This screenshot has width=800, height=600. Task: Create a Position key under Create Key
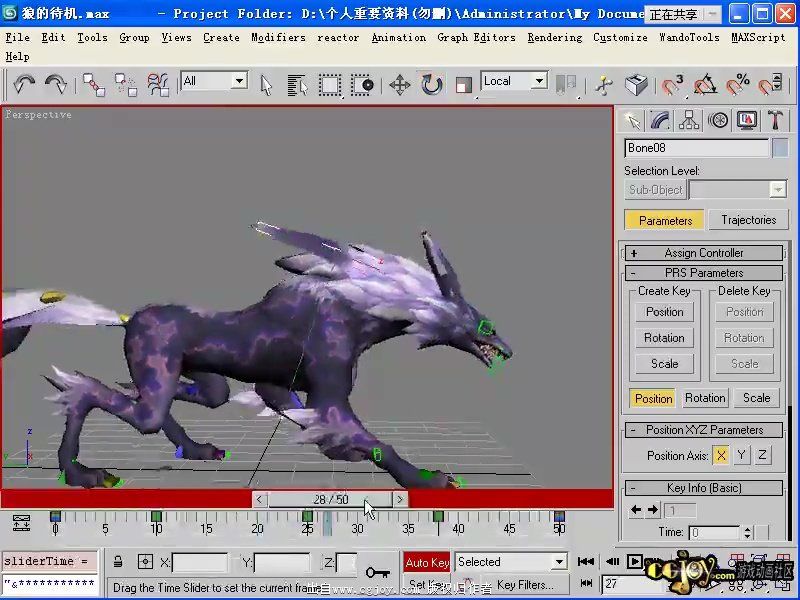tap(664, 312)
